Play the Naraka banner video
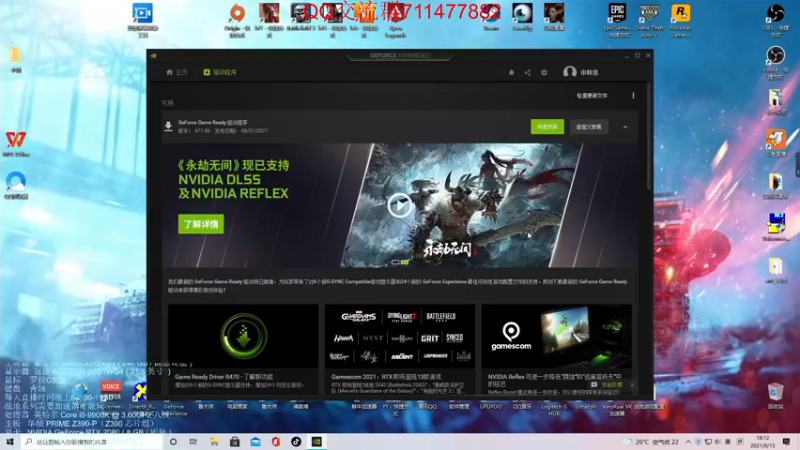The image size is (800, 450). click(399, 206)
